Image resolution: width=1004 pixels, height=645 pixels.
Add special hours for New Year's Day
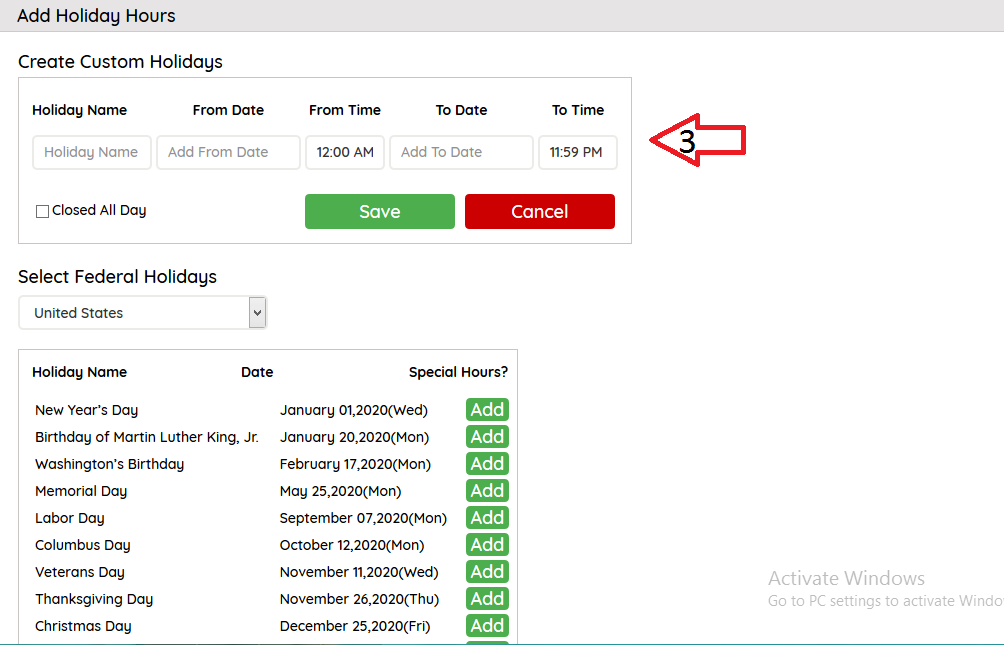coord(487,410)
